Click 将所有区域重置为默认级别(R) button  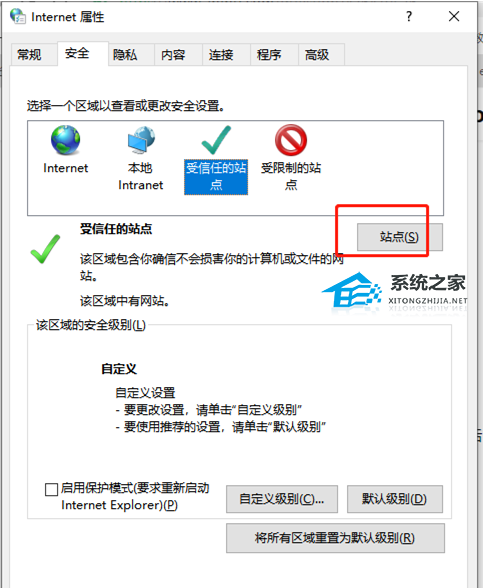coord(335,538)
